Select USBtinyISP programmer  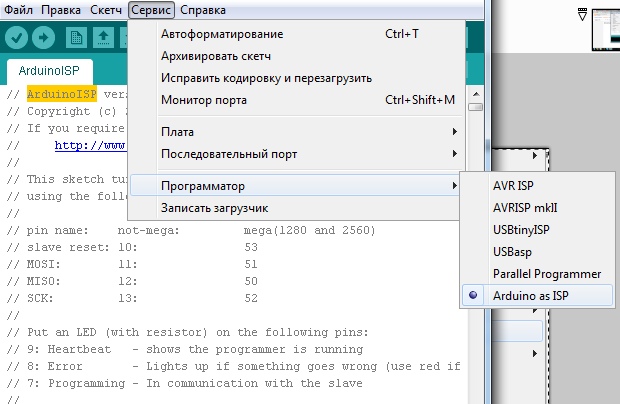537,230
